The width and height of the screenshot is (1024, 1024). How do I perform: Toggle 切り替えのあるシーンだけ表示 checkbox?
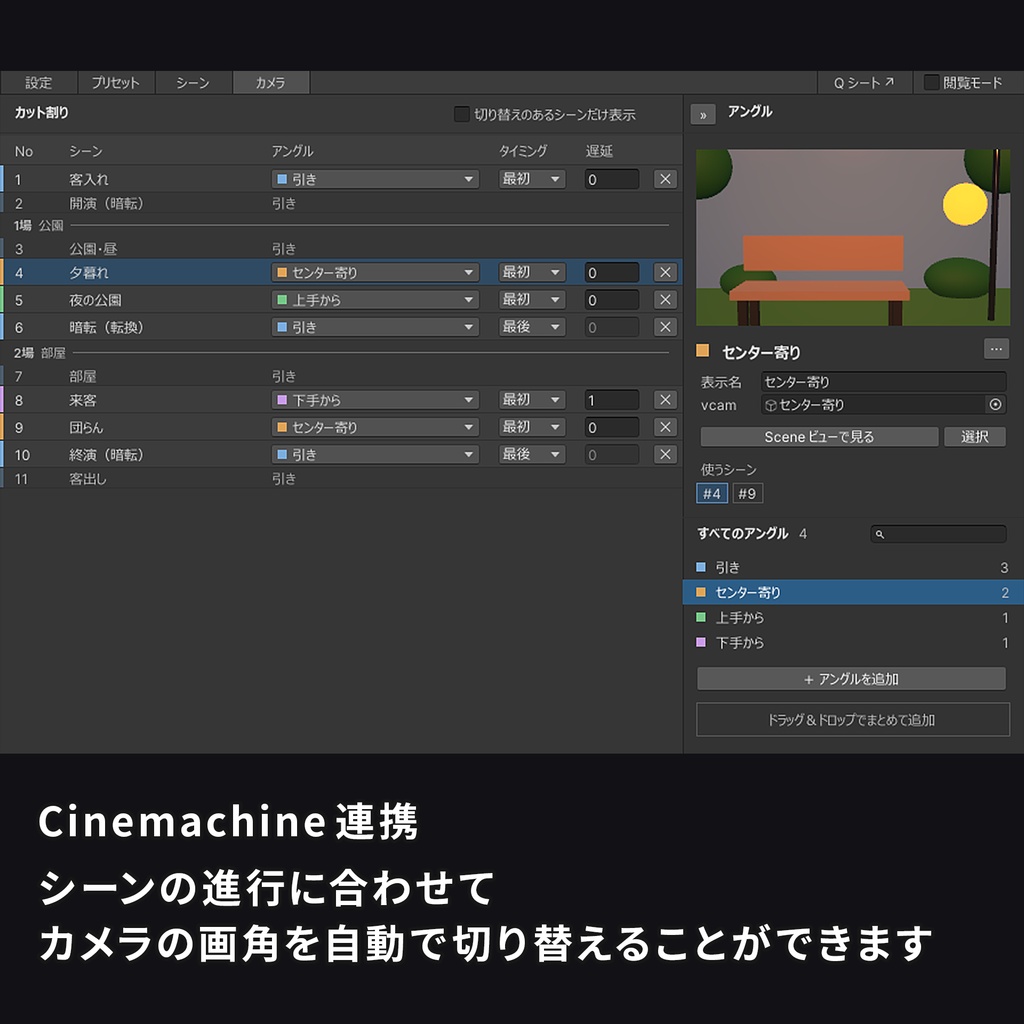pos(461,114)
